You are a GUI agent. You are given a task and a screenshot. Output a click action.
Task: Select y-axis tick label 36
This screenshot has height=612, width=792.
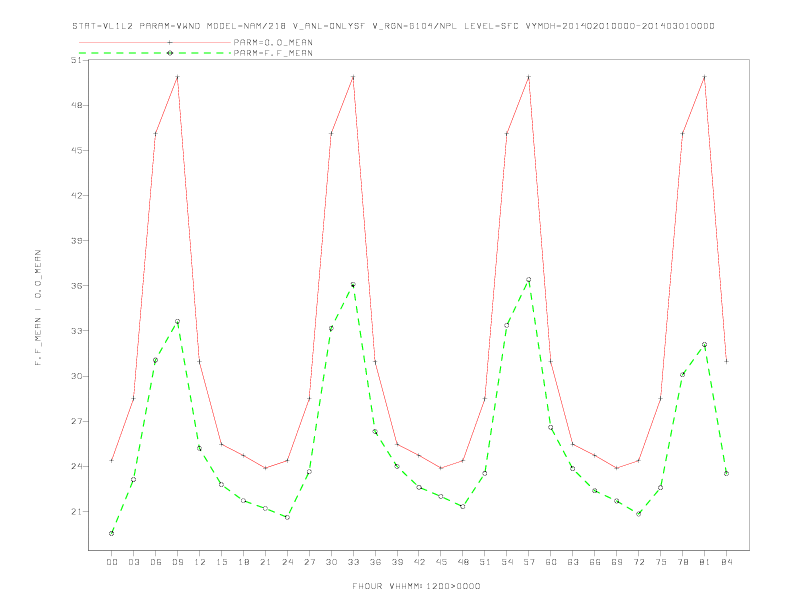click(76, 286)
